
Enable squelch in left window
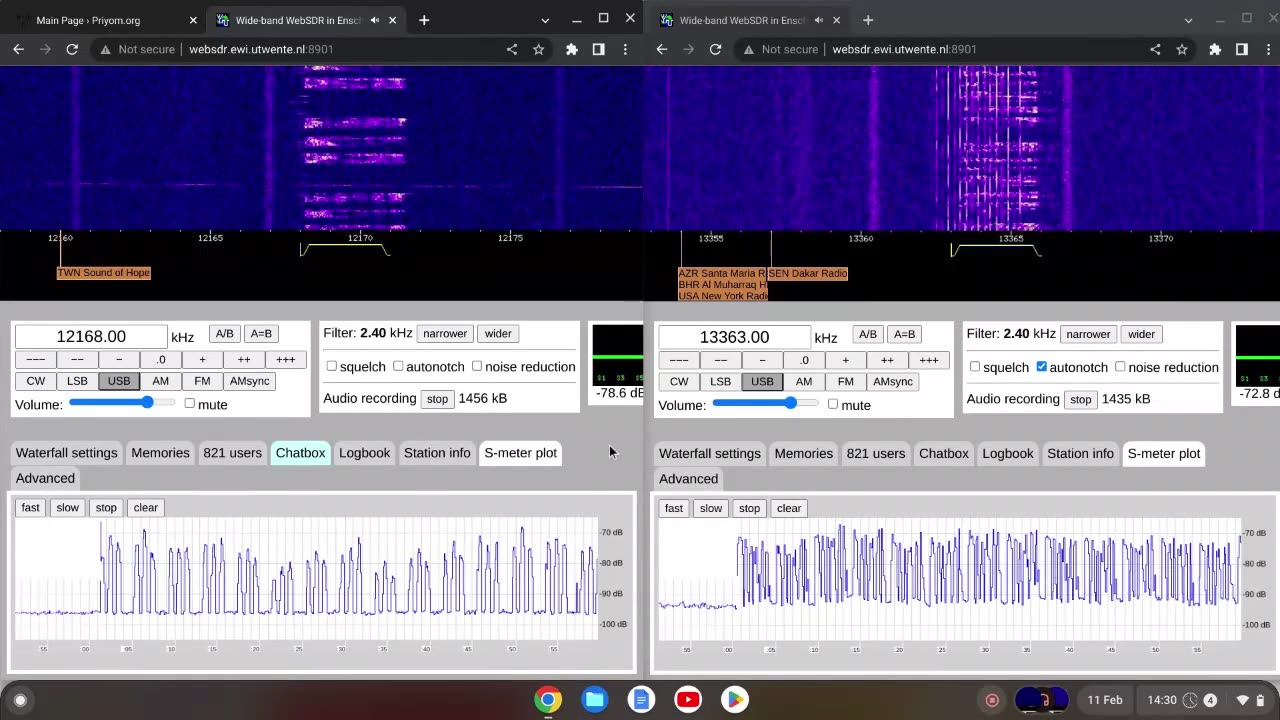332,366
